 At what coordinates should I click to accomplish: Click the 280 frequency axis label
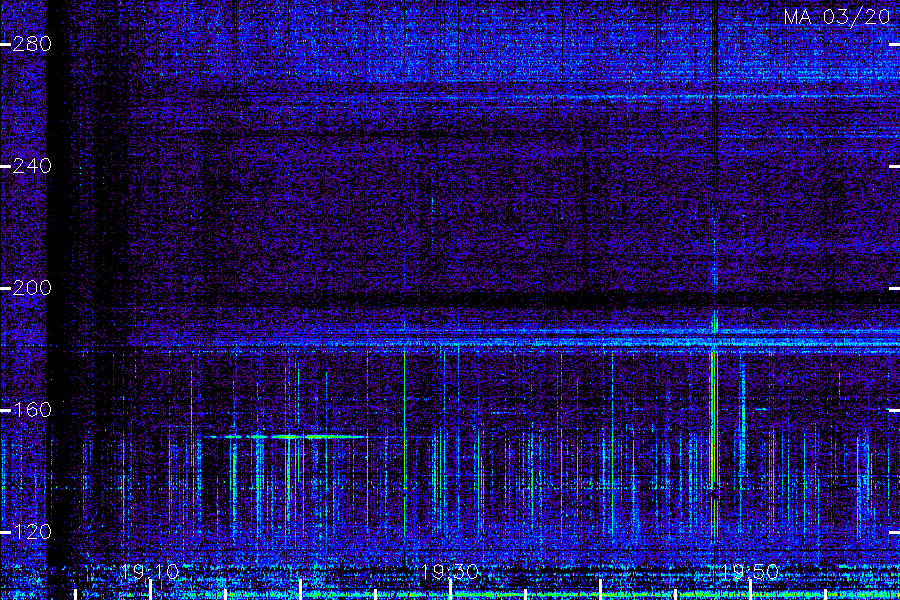pos(32,44)
